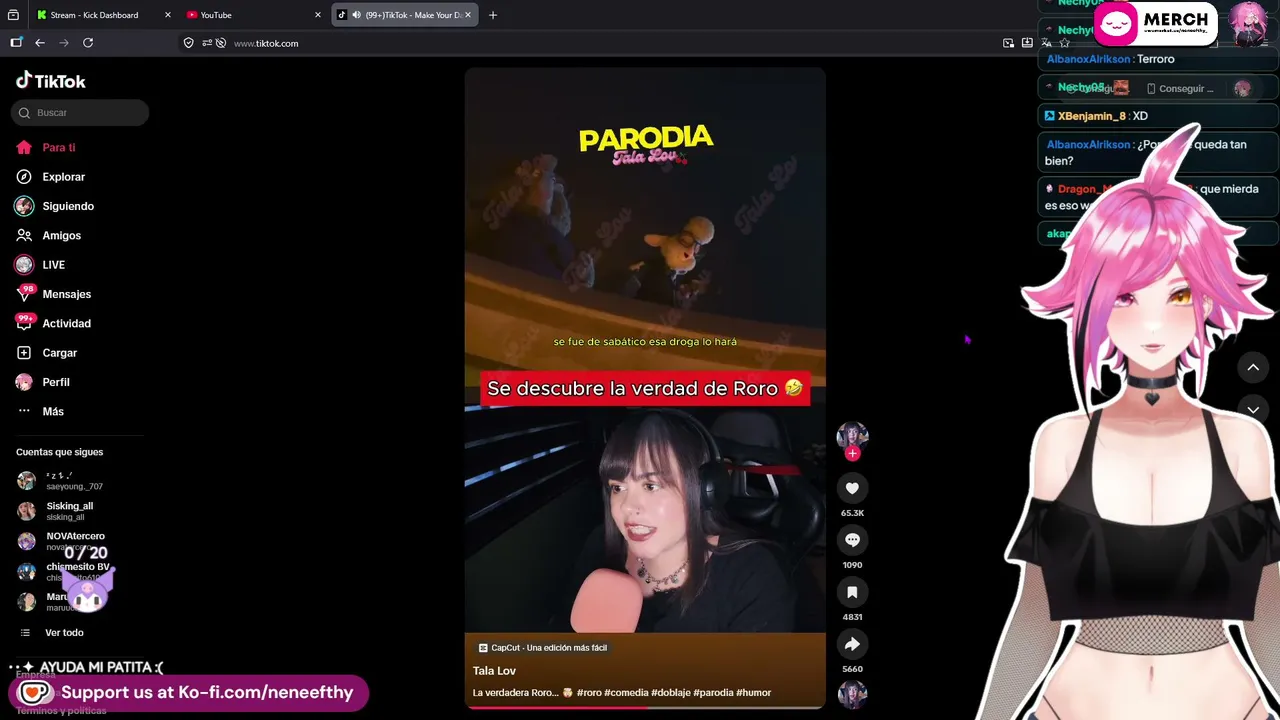1280x720 pixels.
Task: Close the TikTok tab
Action: tap(468, 15)
